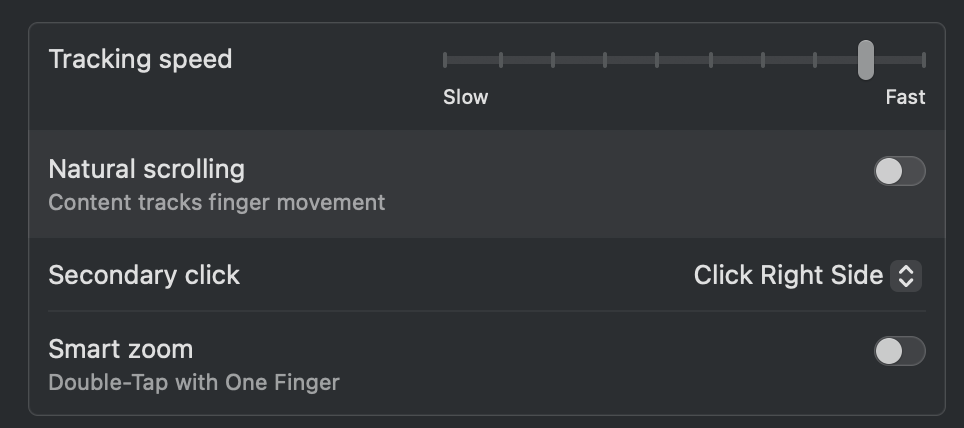Click the Content tracks finger movement description

point(216,203)
